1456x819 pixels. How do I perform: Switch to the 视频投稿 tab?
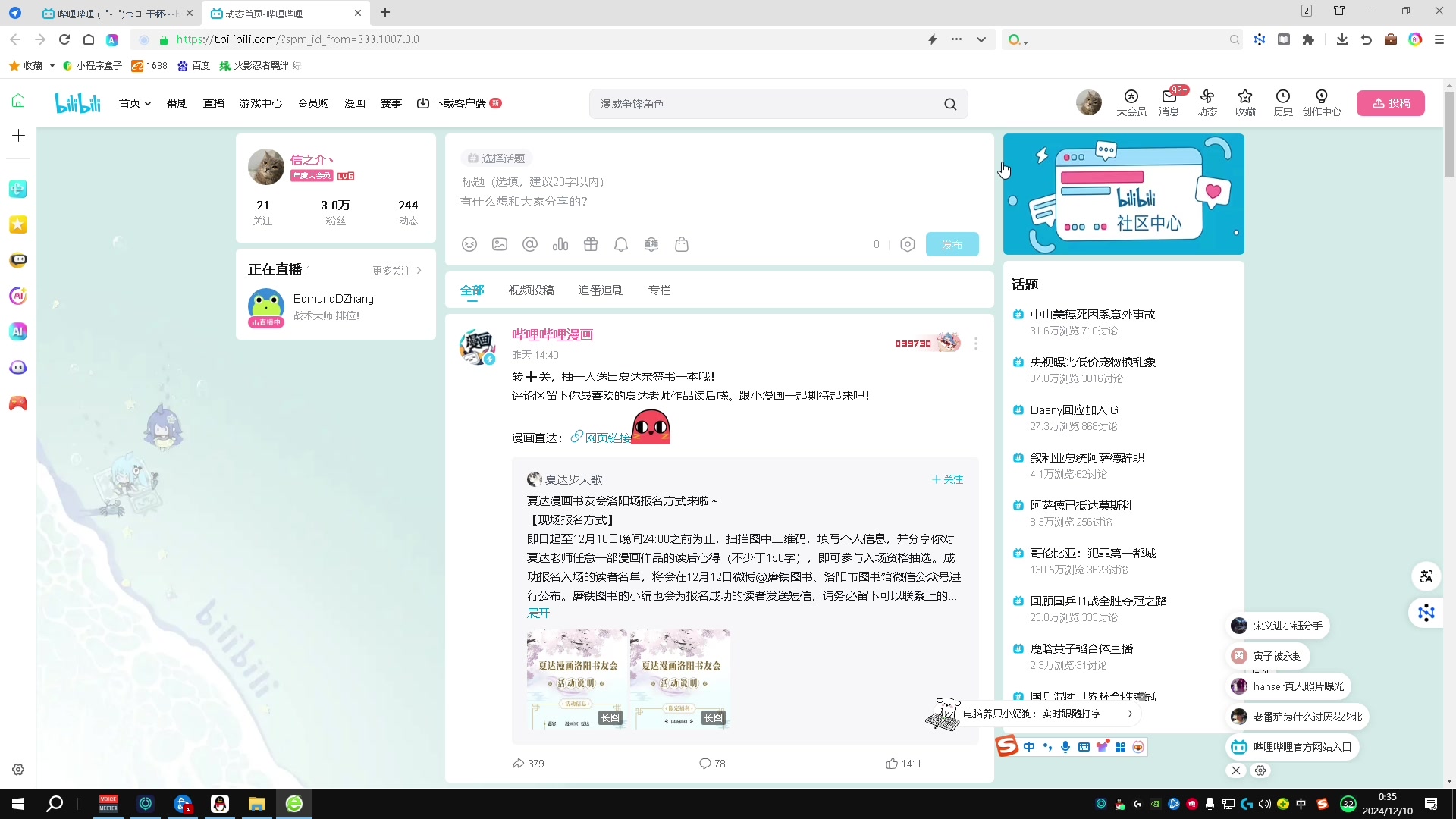tap(531, 290)
